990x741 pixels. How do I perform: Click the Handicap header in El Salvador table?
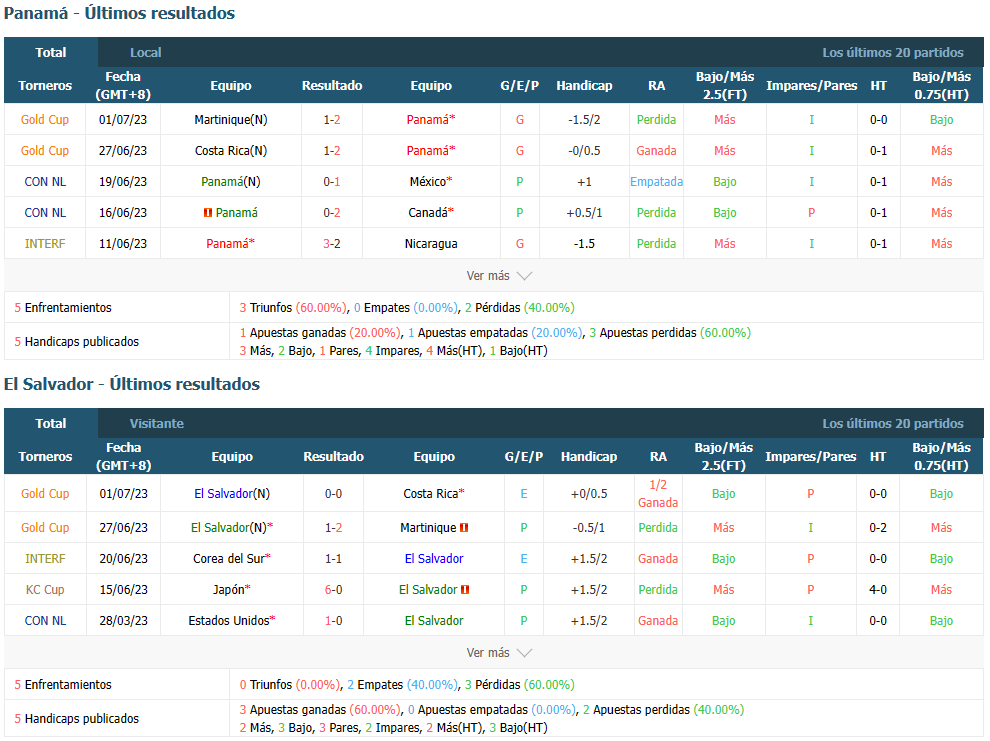(588, 456)
